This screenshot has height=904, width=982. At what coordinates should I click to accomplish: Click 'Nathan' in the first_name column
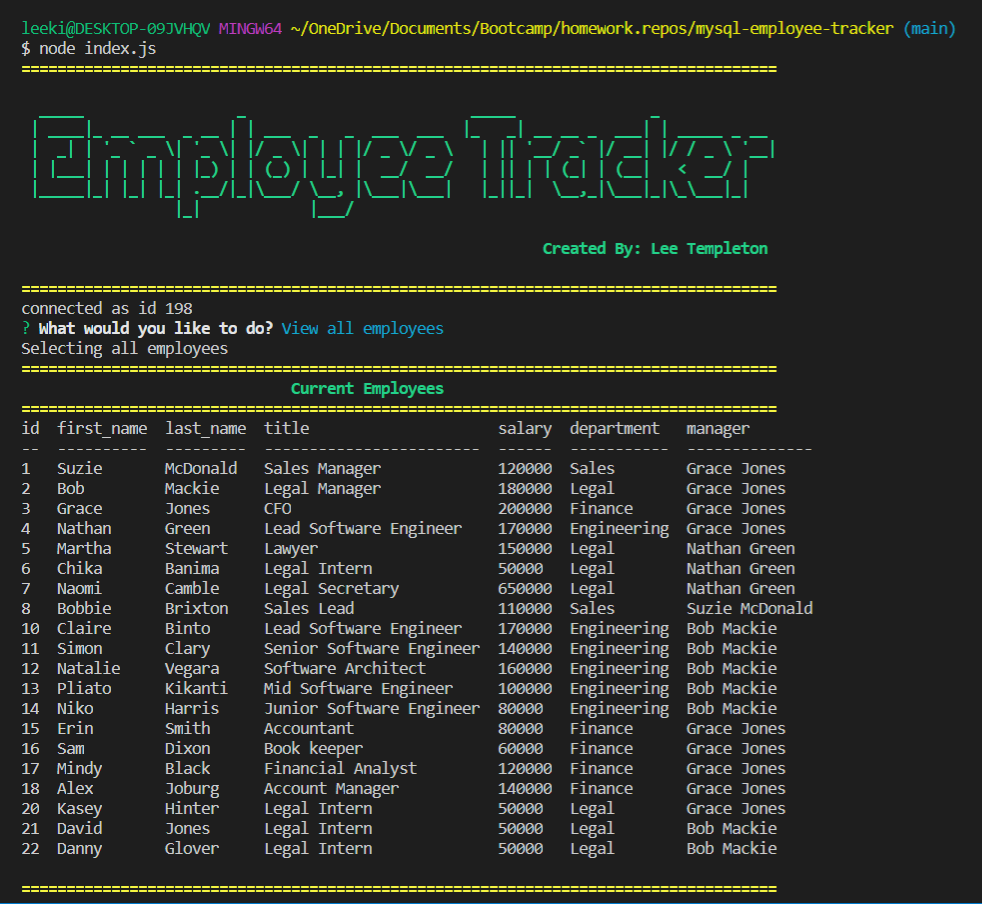pyautogui.click(x=84, y=529)
